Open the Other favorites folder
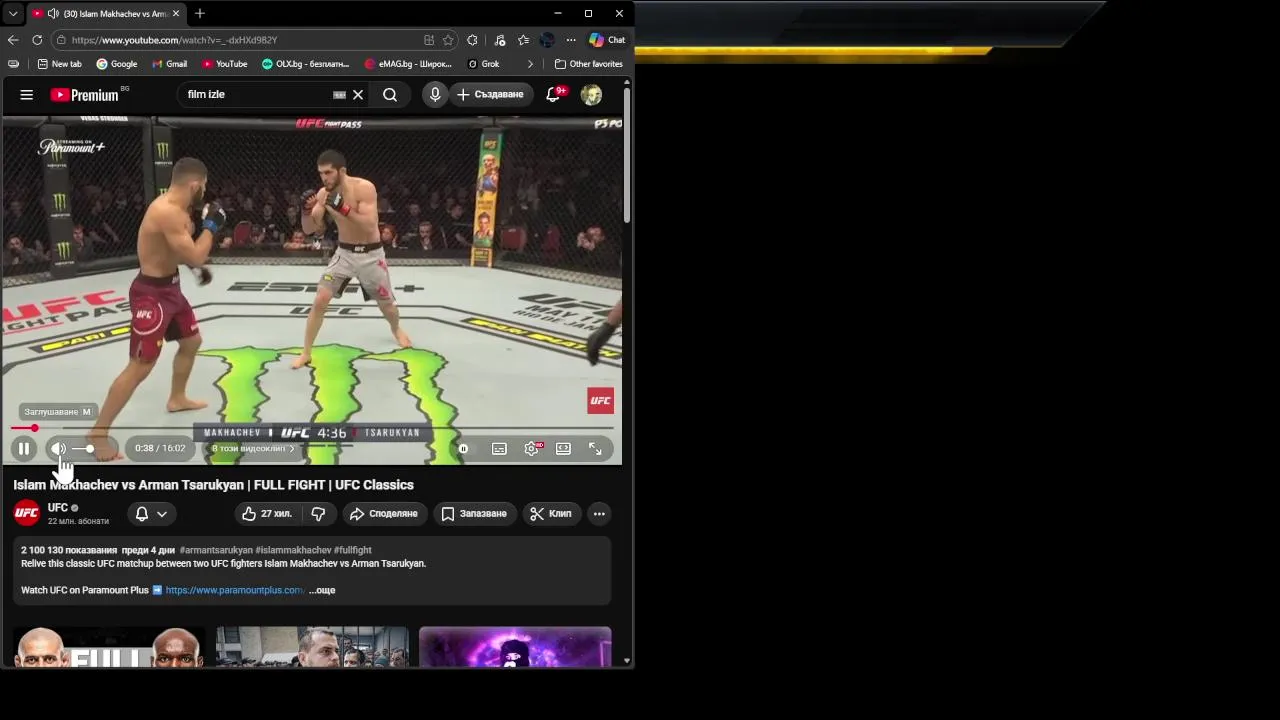This screenshot has height=720, width=1280. [x=589, y=64]
